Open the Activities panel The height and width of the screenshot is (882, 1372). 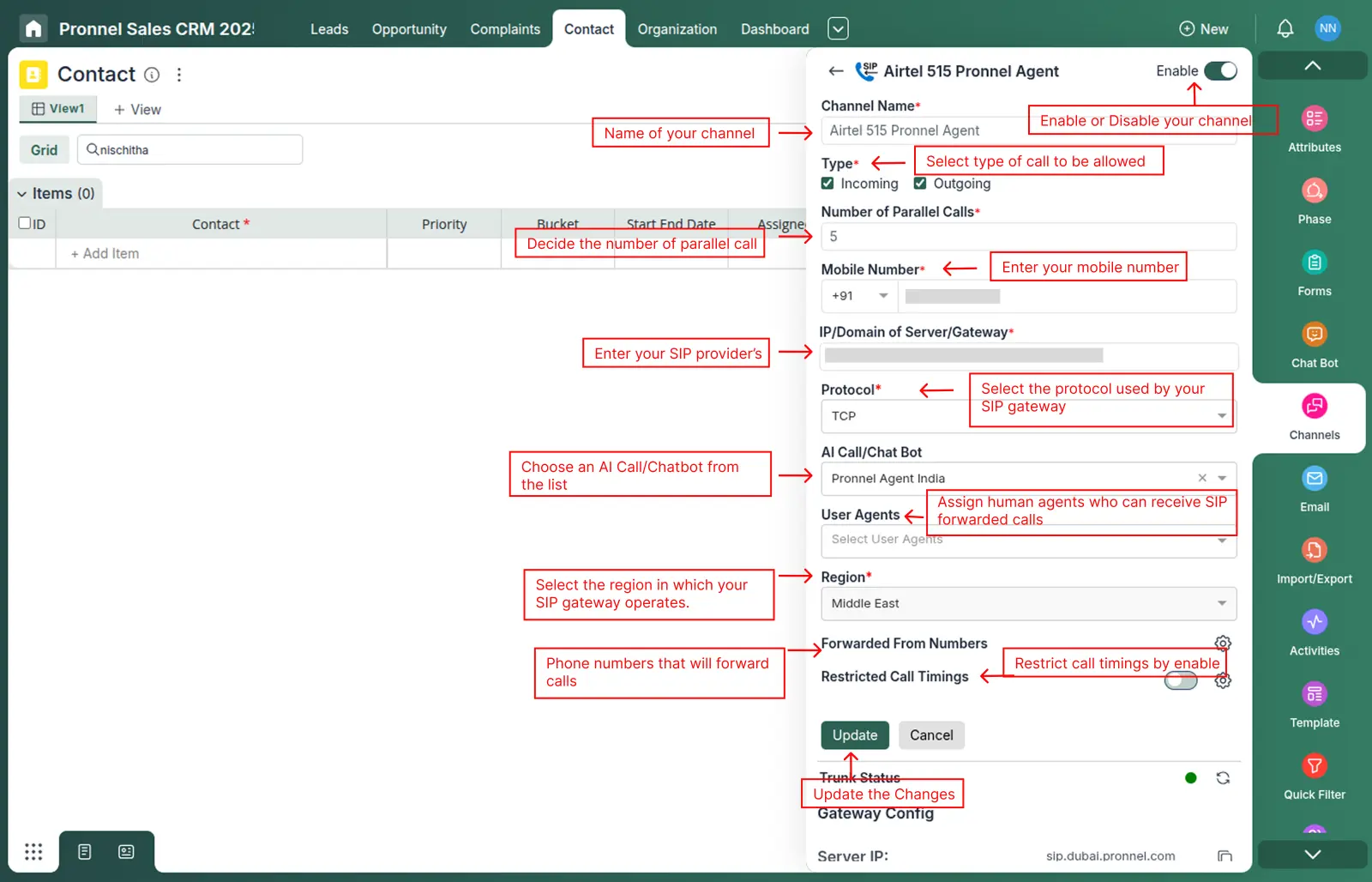click(x=1313, y=631)
